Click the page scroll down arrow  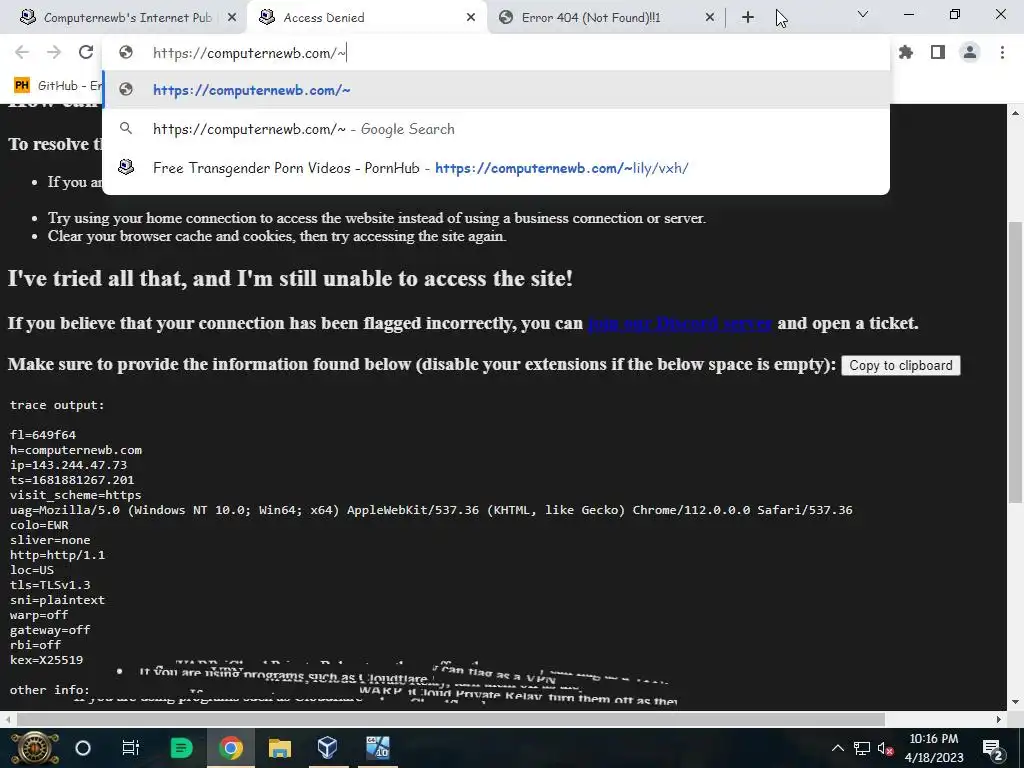pos(1016,702)
